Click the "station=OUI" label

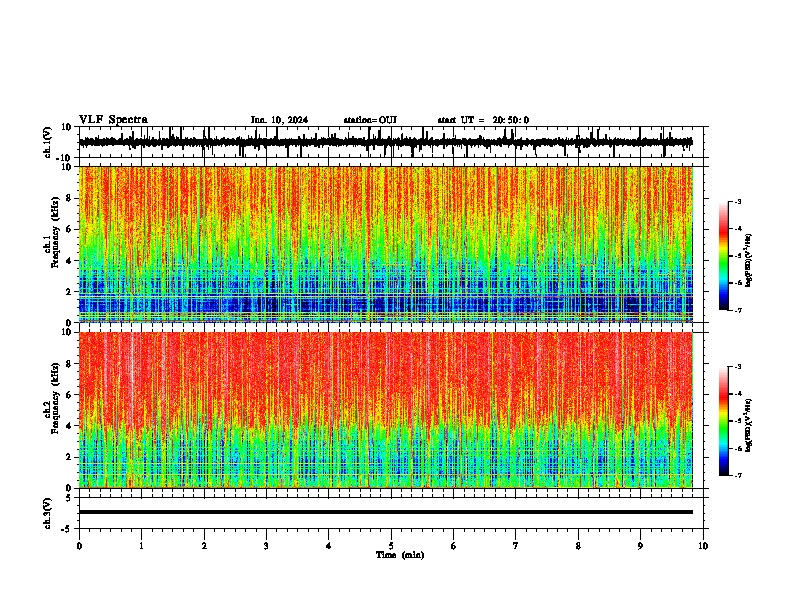pos(370,120)
